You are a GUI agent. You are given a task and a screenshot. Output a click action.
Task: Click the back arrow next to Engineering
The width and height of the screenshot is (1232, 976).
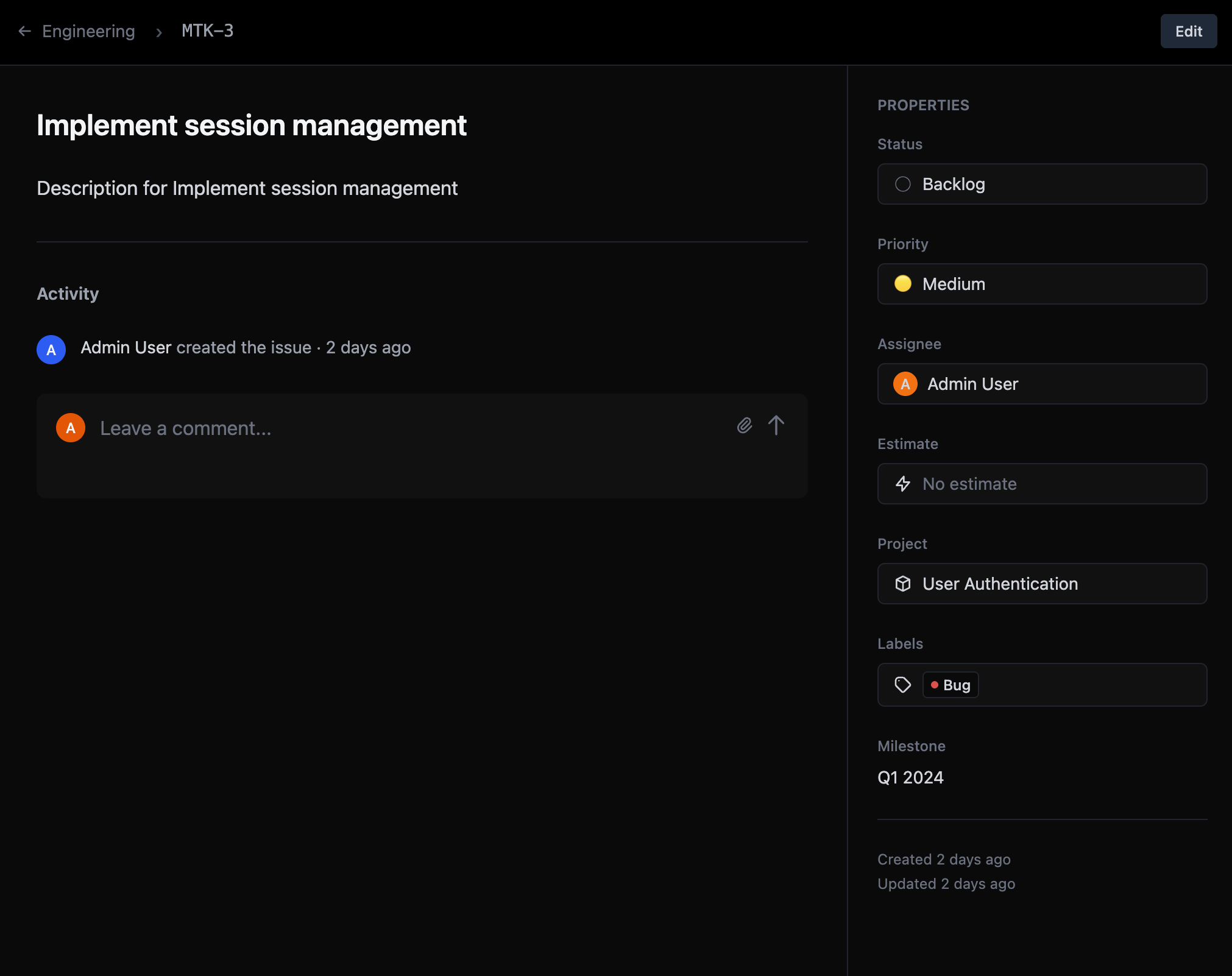pyautogui.click(x=24, y=31)
